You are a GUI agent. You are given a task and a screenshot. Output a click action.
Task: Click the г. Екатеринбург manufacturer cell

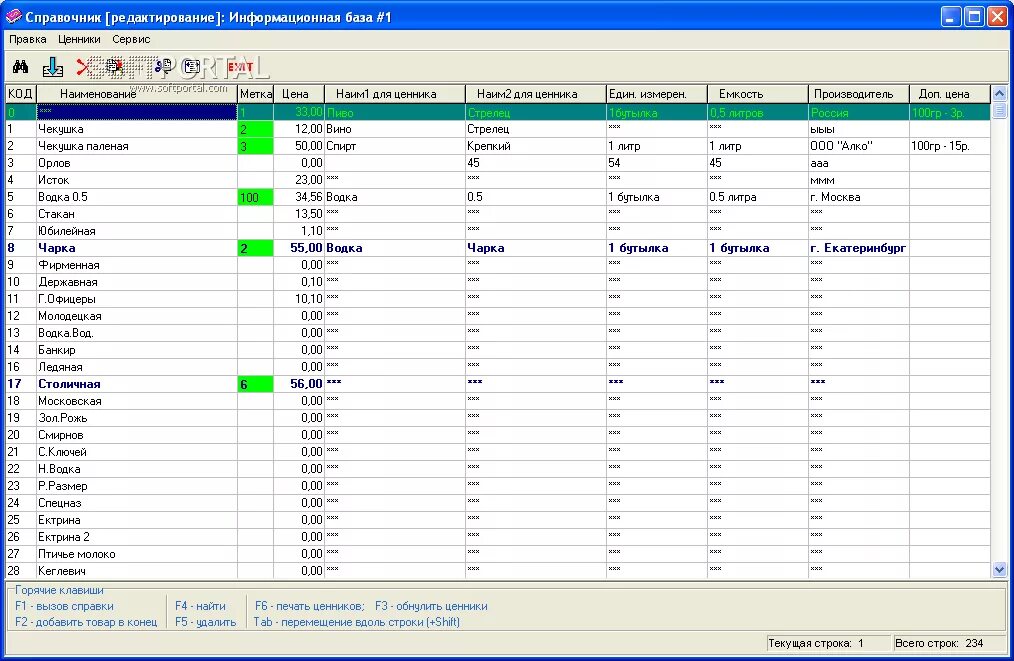[x=858, y=248]
